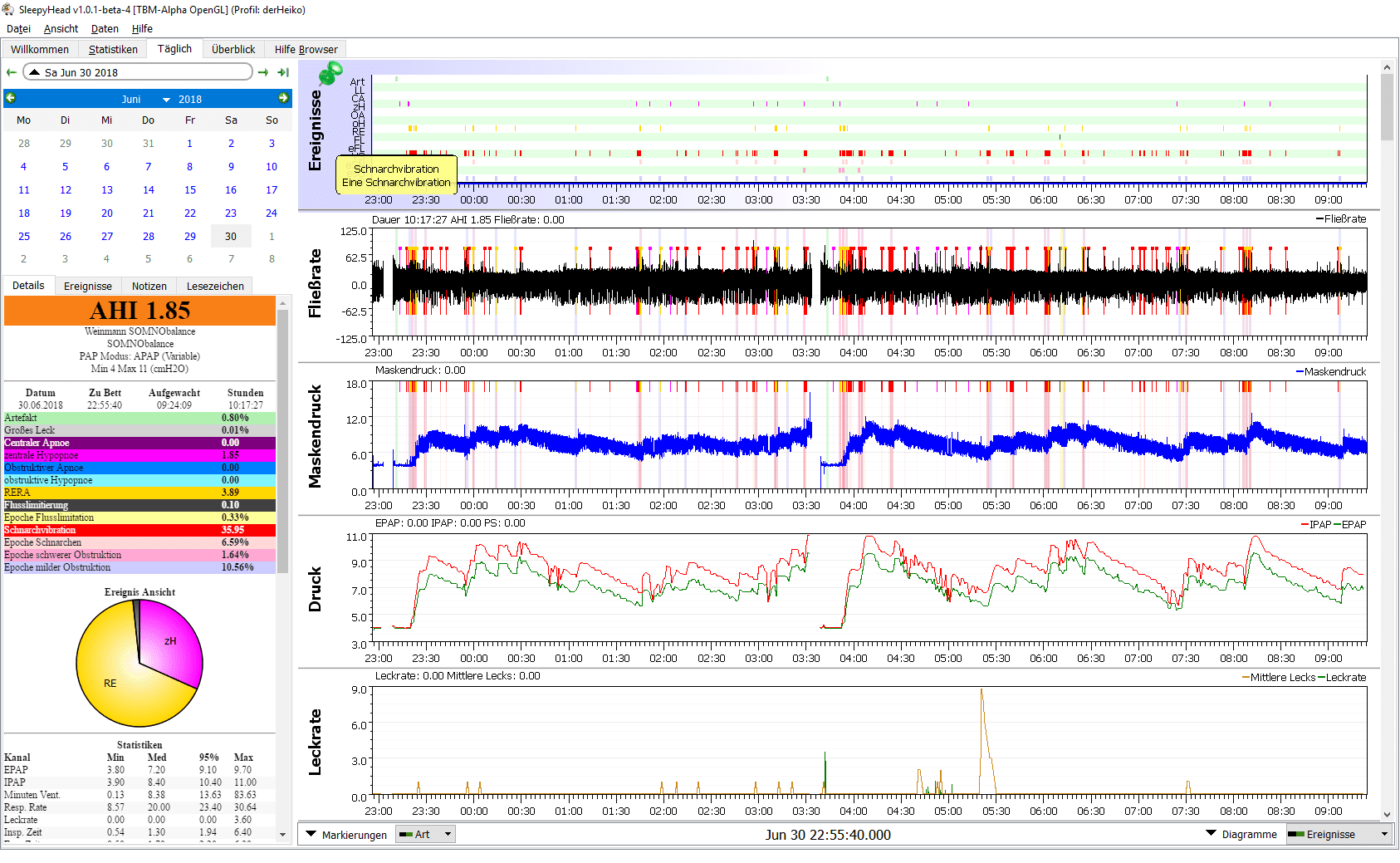The height and width of the screenshot is (863, 1400).
Task: Open the Lesezeichen tab
Action: [x=215, y=286]
